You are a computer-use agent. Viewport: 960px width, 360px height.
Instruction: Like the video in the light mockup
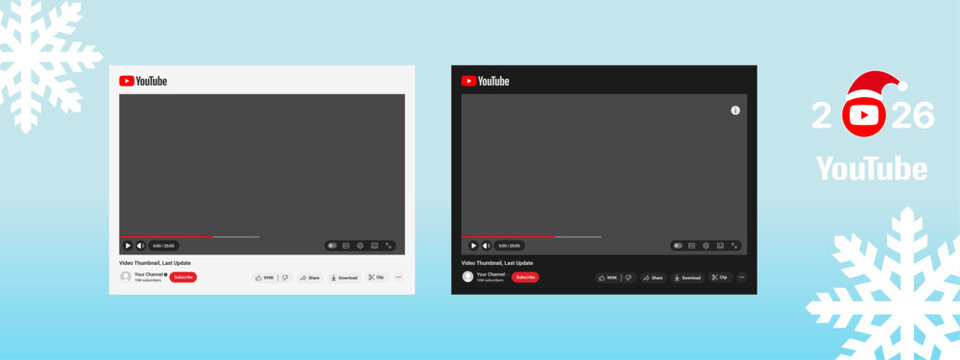265,277
